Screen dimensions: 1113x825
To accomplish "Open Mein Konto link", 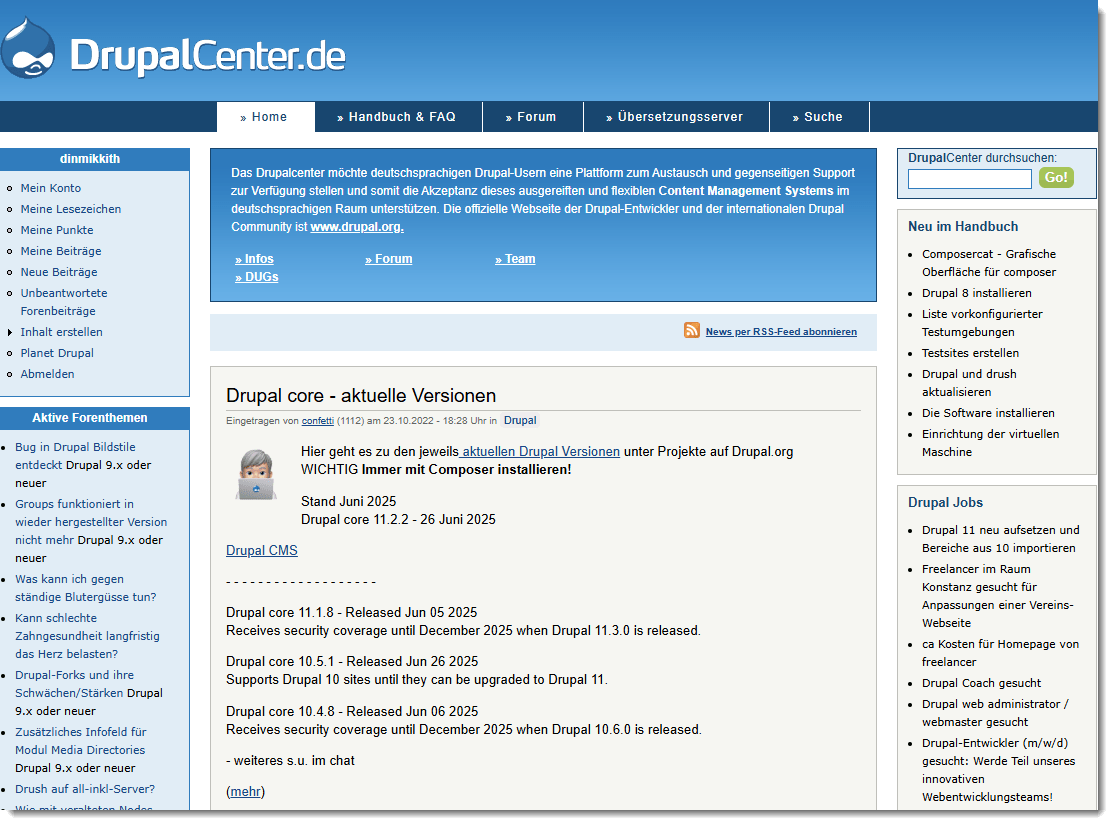I will pos(50,188).
